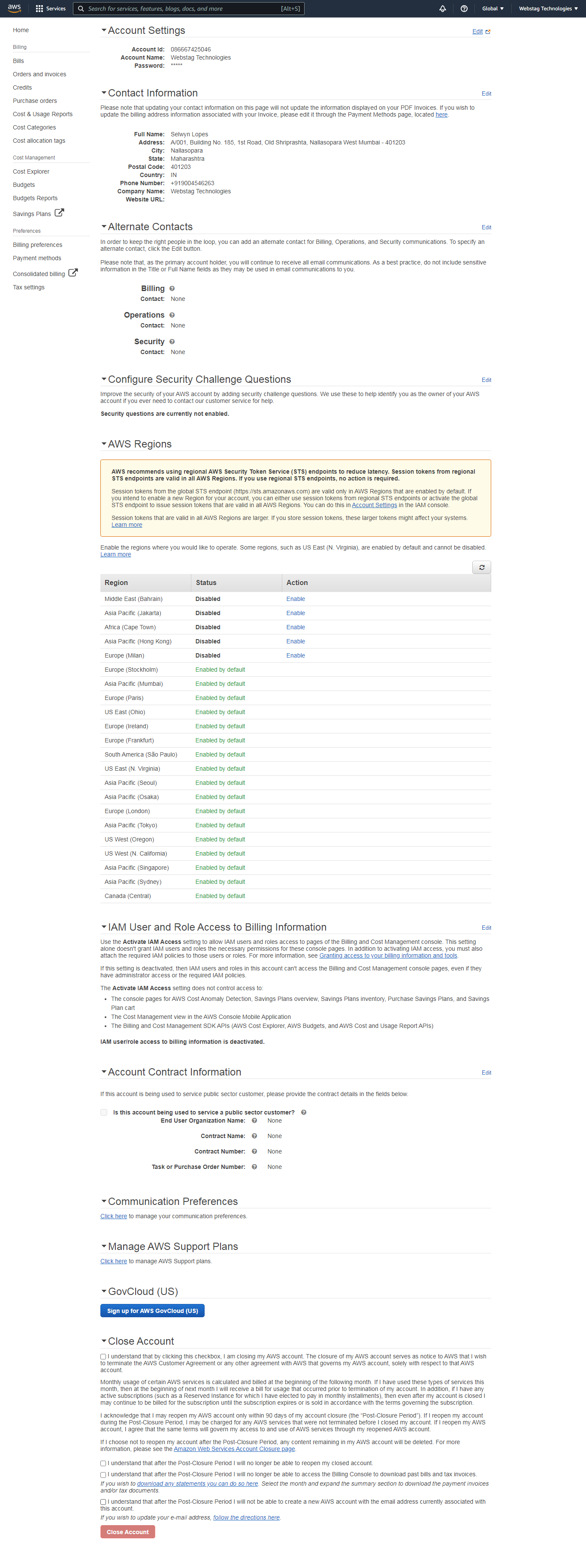Enable the Middle East (Bahrain) region
The width and height of the screenshot is (586, 1568).
[x=296, y=599]
